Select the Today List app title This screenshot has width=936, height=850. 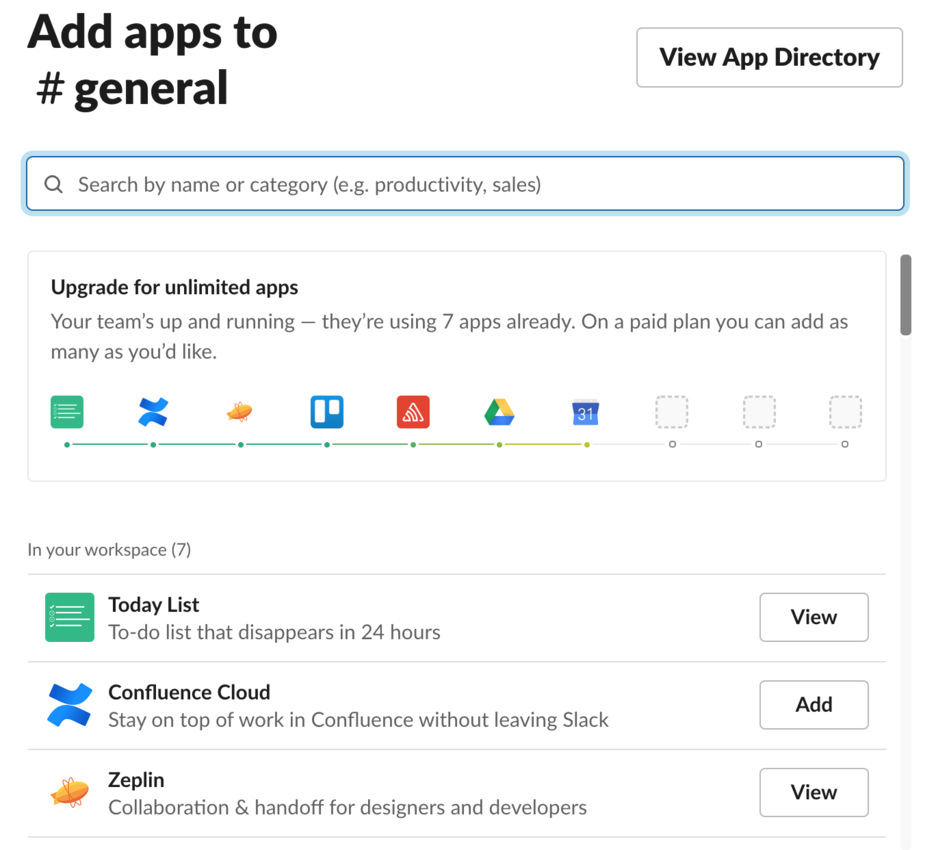tap(153, 605)
